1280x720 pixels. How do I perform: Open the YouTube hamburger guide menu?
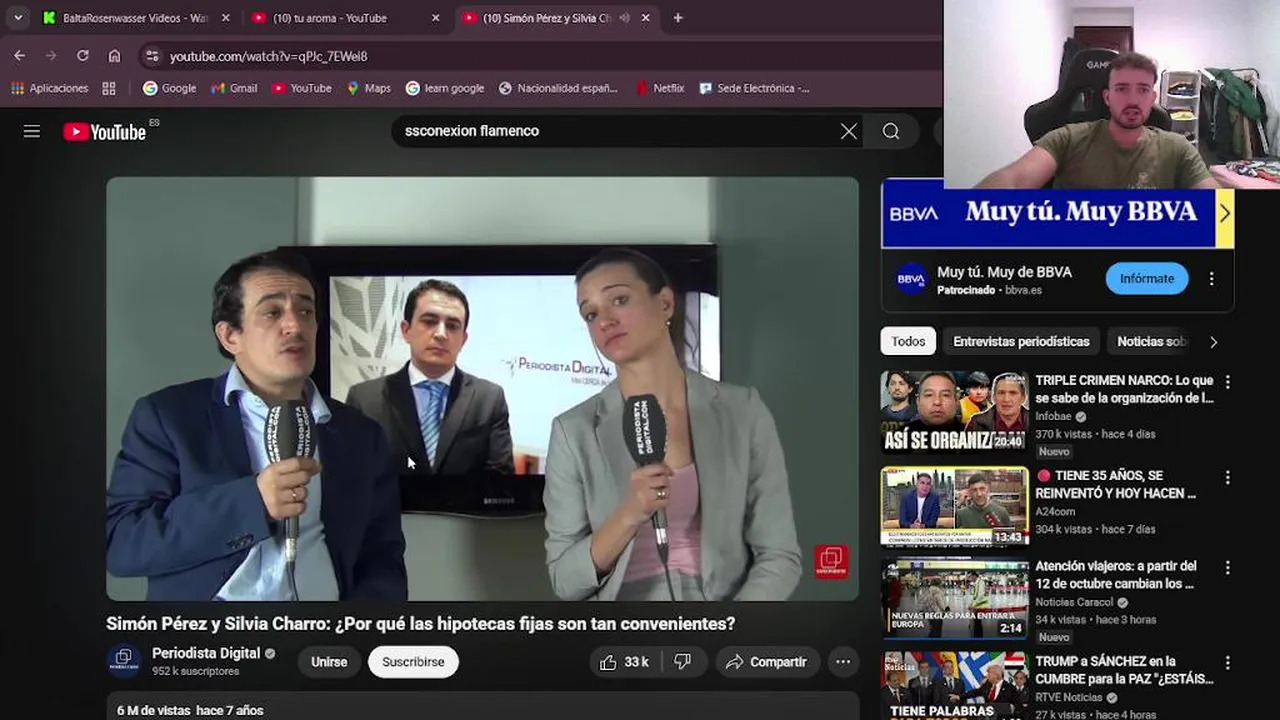32,131
